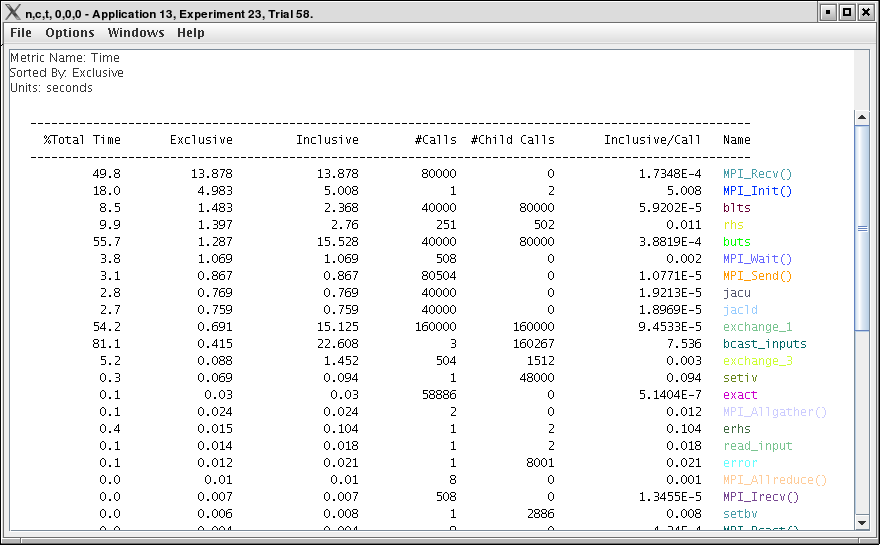Click the 80504 calls value for MPI_Send()
Viewport: 880px width, 545px height.
[439, 276]
